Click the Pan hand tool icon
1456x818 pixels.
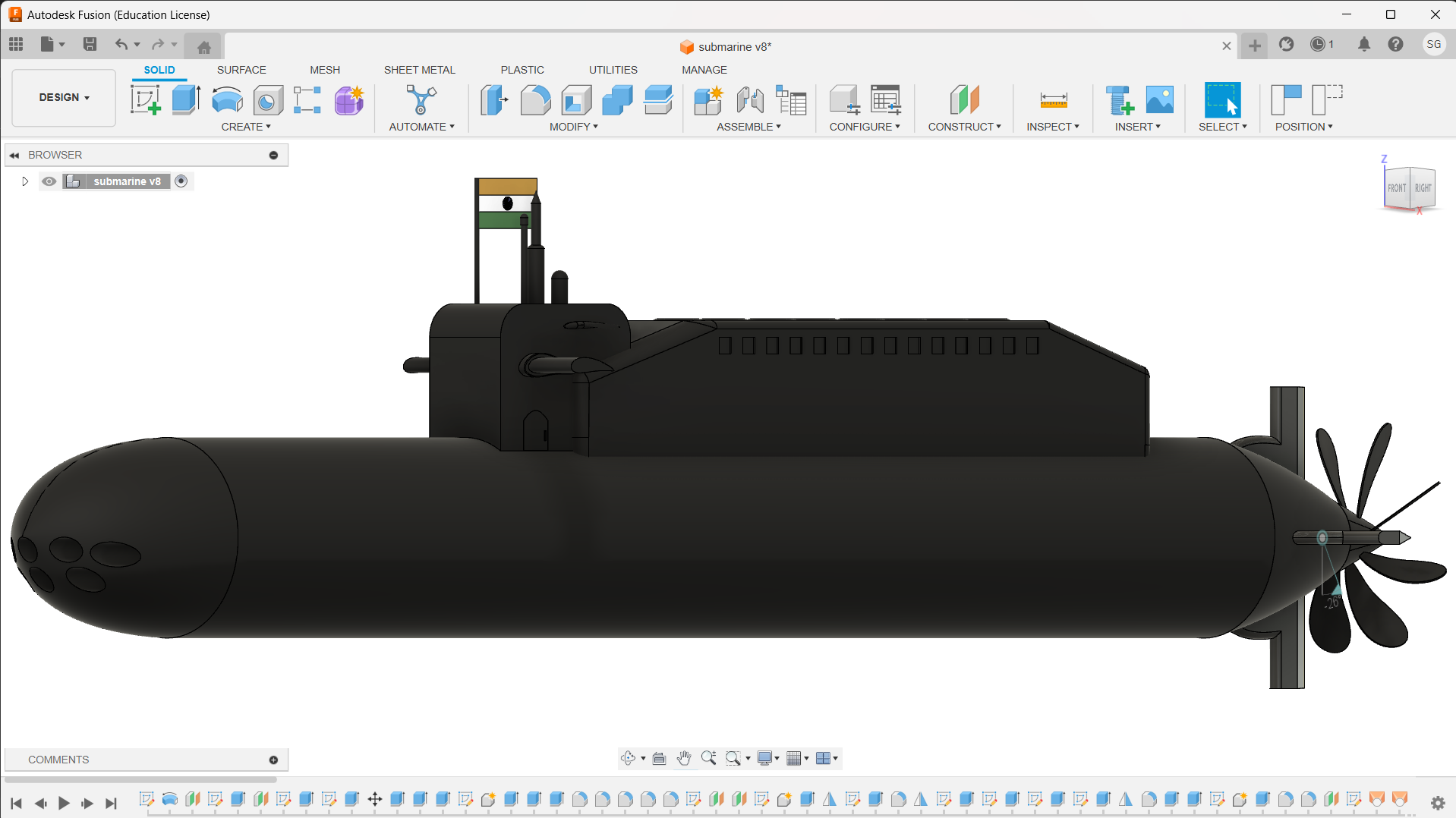pos(684,758)
